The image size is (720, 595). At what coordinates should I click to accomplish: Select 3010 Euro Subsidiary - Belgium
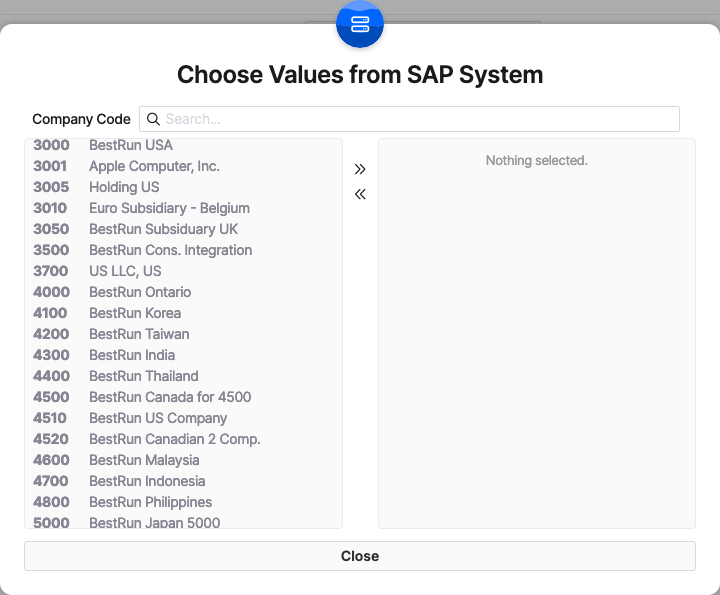pos(183,208)
